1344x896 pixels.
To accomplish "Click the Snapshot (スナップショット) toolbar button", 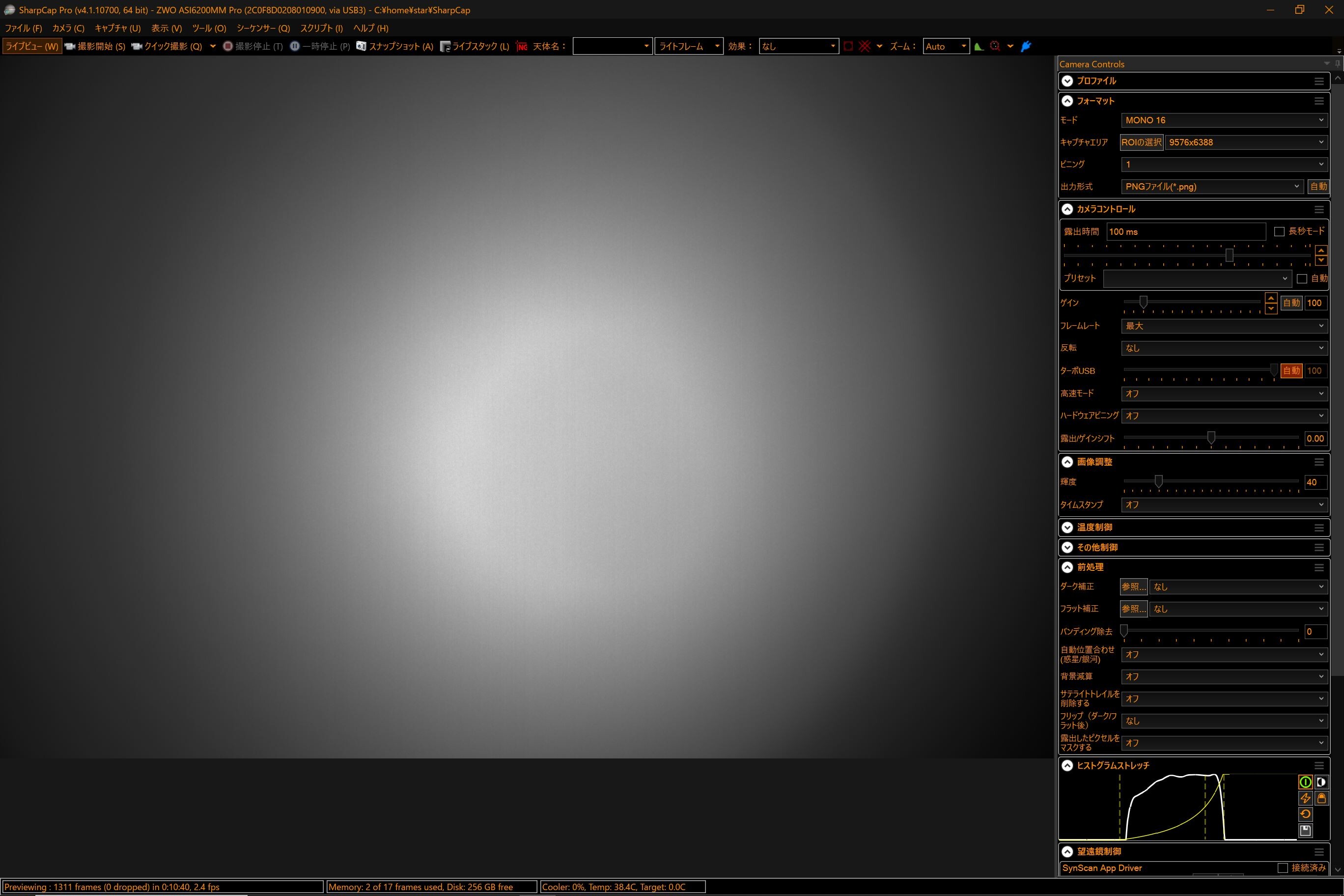I will pyautogui.click(x=394, y=46).
